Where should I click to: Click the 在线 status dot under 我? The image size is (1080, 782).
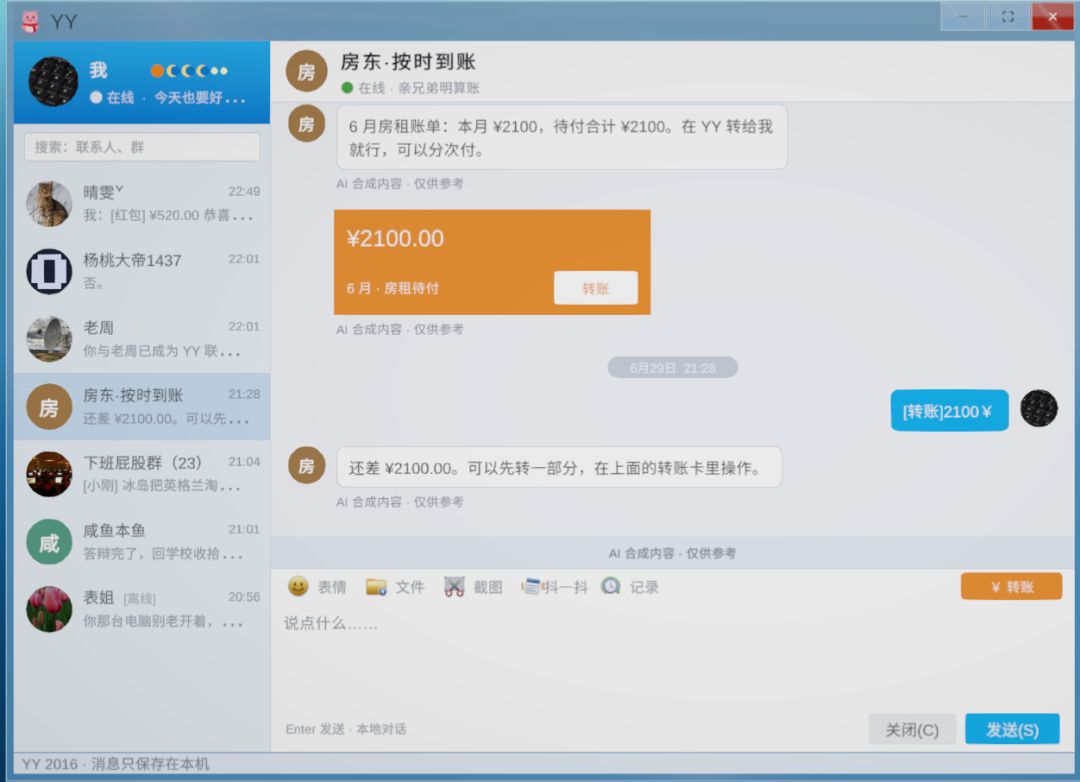(x=96, y=97)
